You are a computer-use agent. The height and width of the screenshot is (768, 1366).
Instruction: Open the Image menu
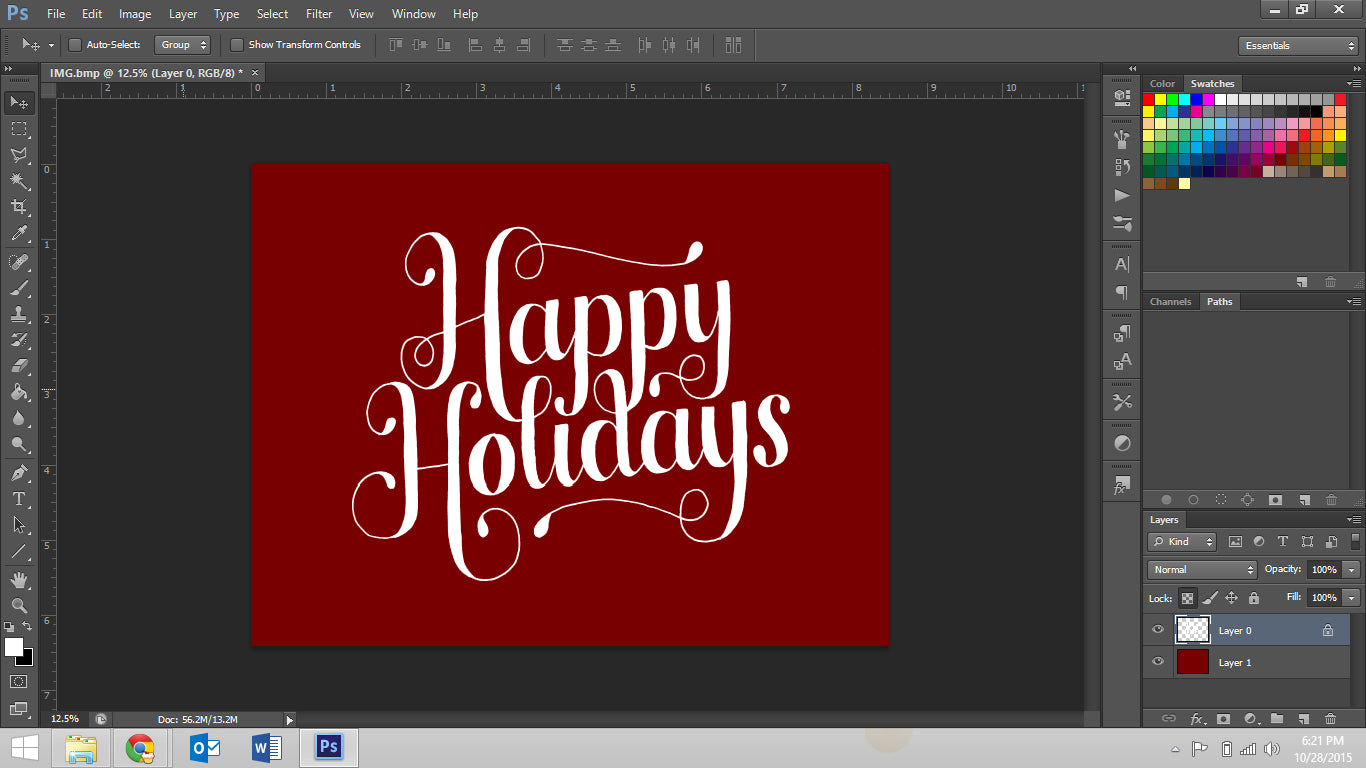pyautogui.click(x=135, y=14)
